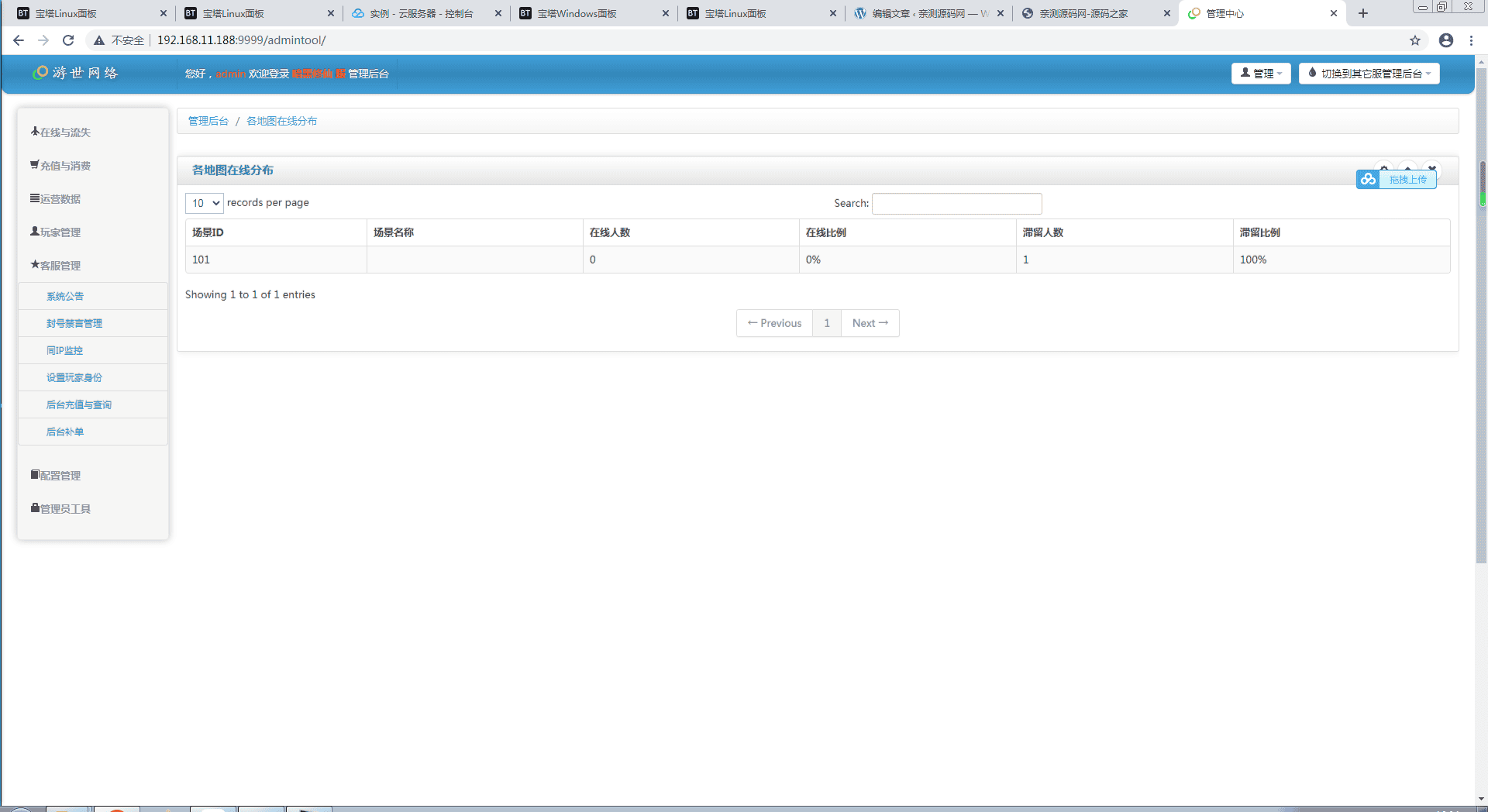The width and height of the screenshot is (1488, 812).
Task: Open the 管理 user dropdown
Action: (1261, 74)
